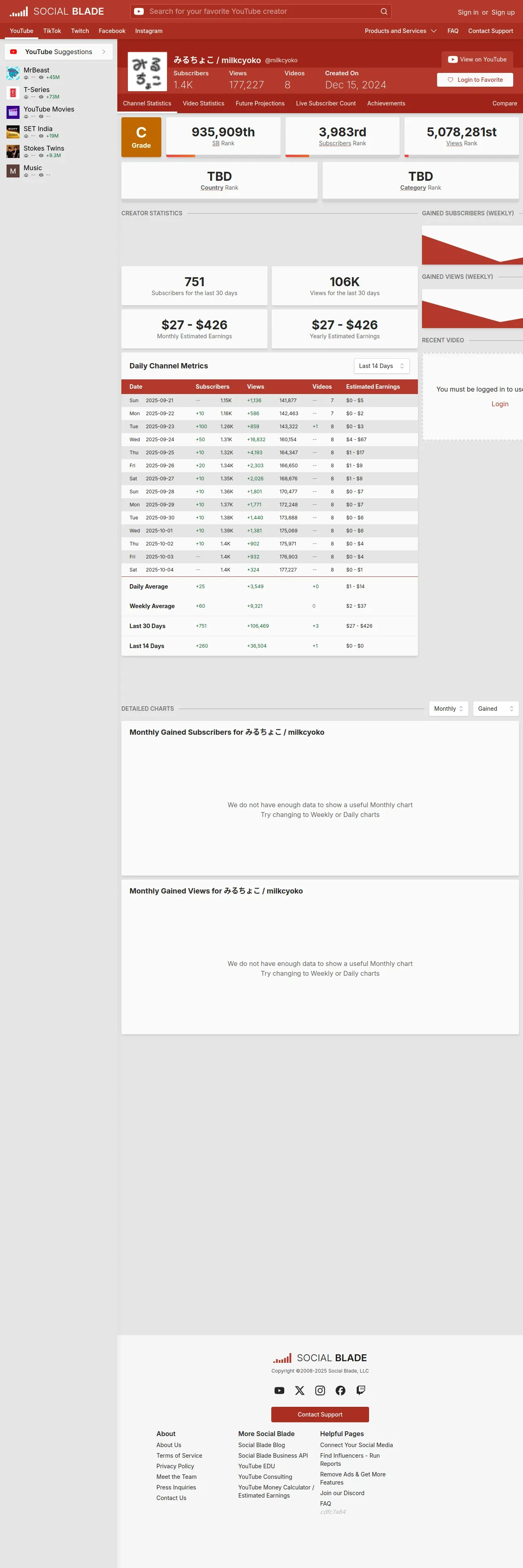Focus the YouTube creator search field
Viewport: 523px width, 1568px height.
pyautogui.click(x=262, y=11)
